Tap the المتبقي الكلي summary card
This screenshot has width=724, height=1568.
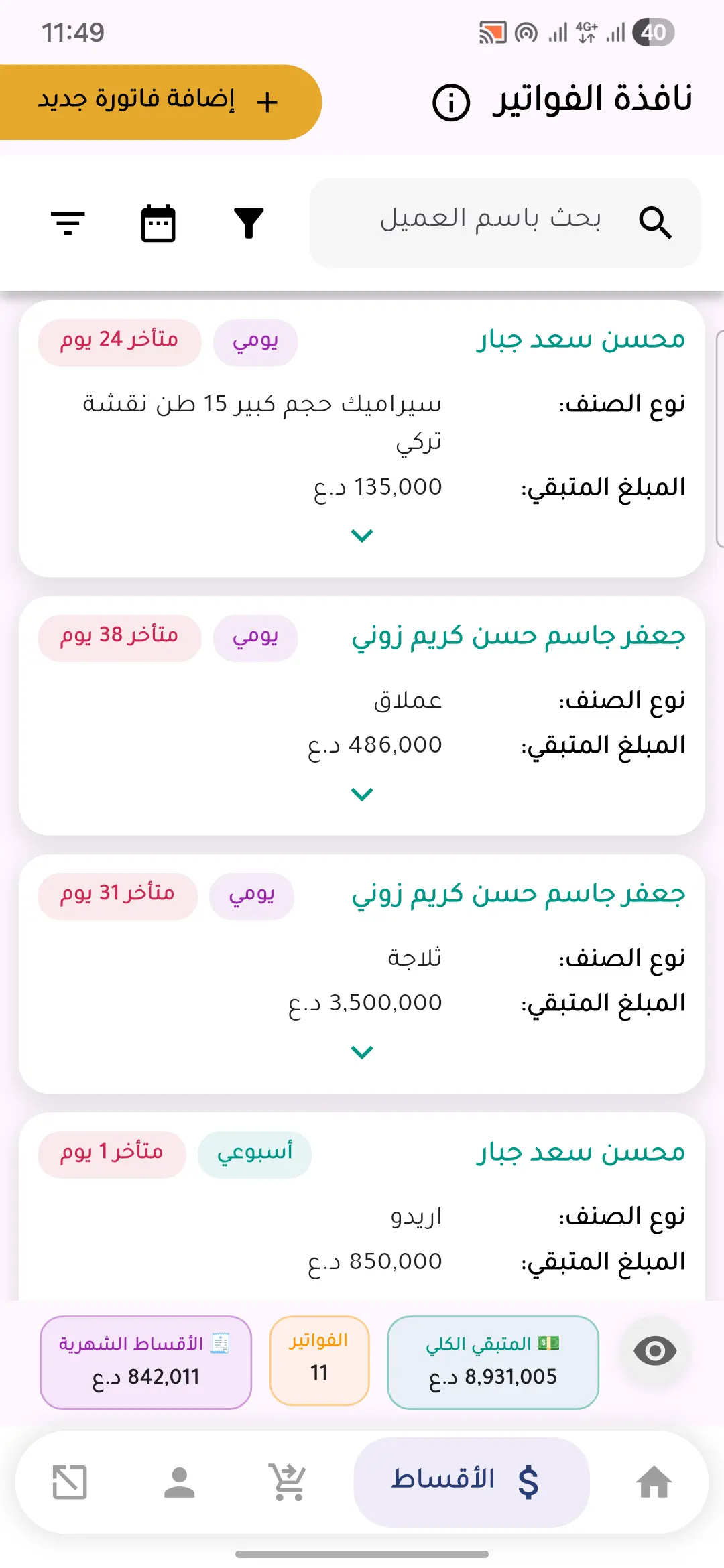click(x=493, y=1362)
